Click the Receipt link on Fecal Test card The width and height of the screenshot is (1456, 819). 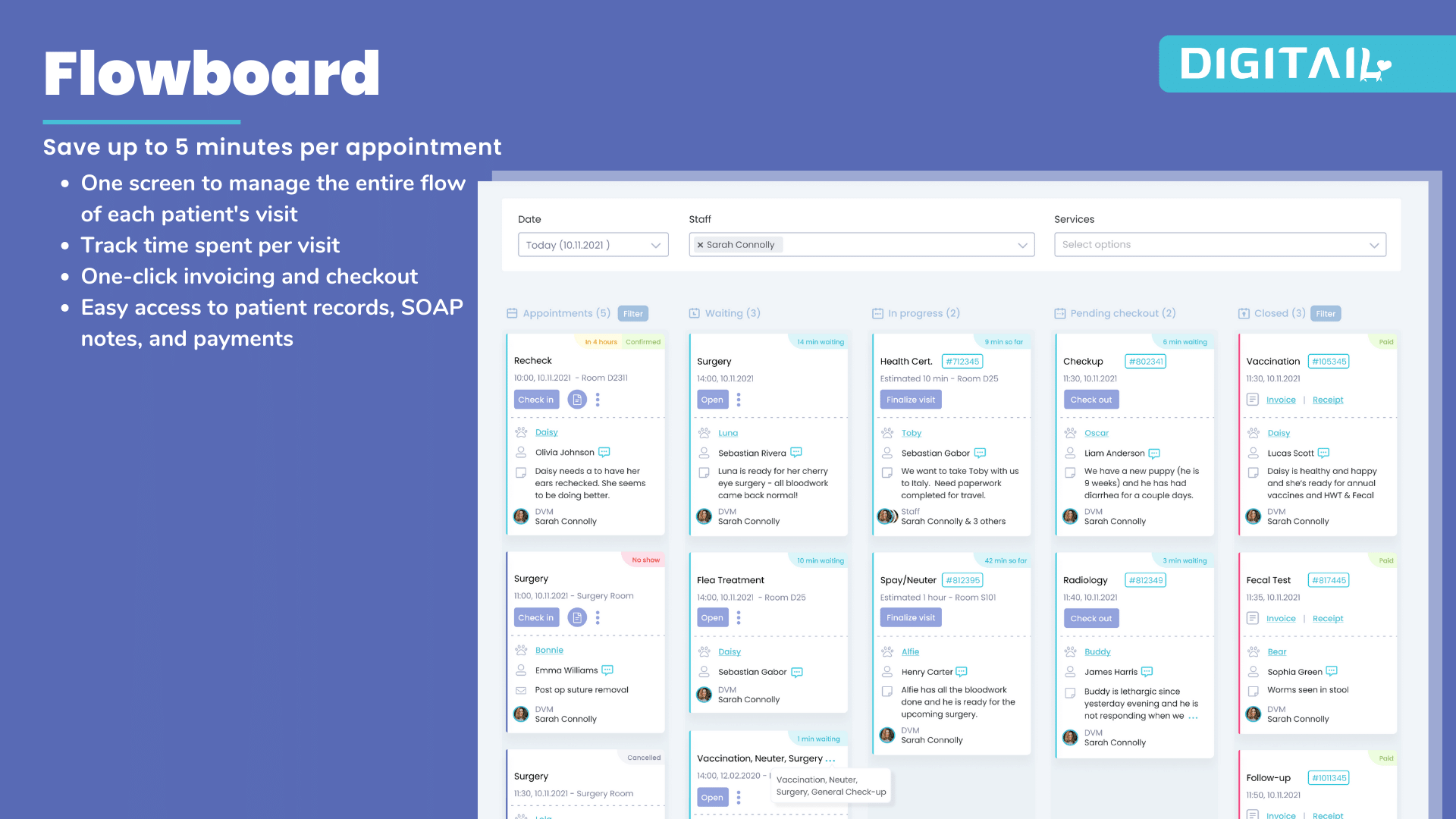tap(1328, 618)
